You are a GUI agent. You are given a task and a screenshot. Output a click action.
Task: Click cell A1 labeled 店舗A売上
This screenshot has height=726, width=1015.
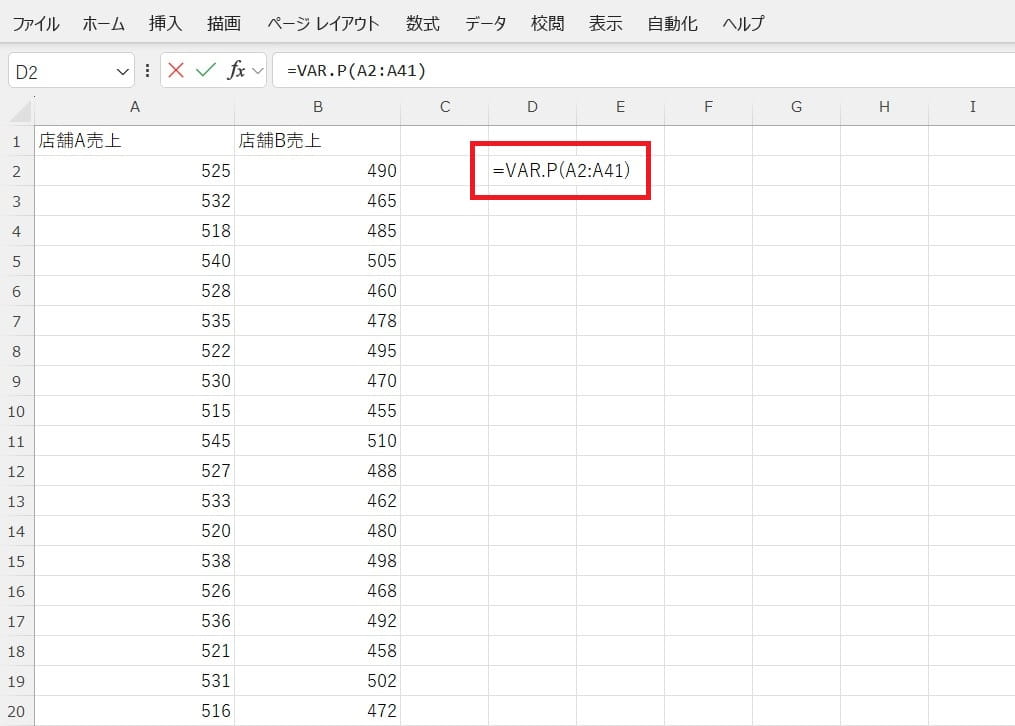pyautogui.click(x=134, y=141)
